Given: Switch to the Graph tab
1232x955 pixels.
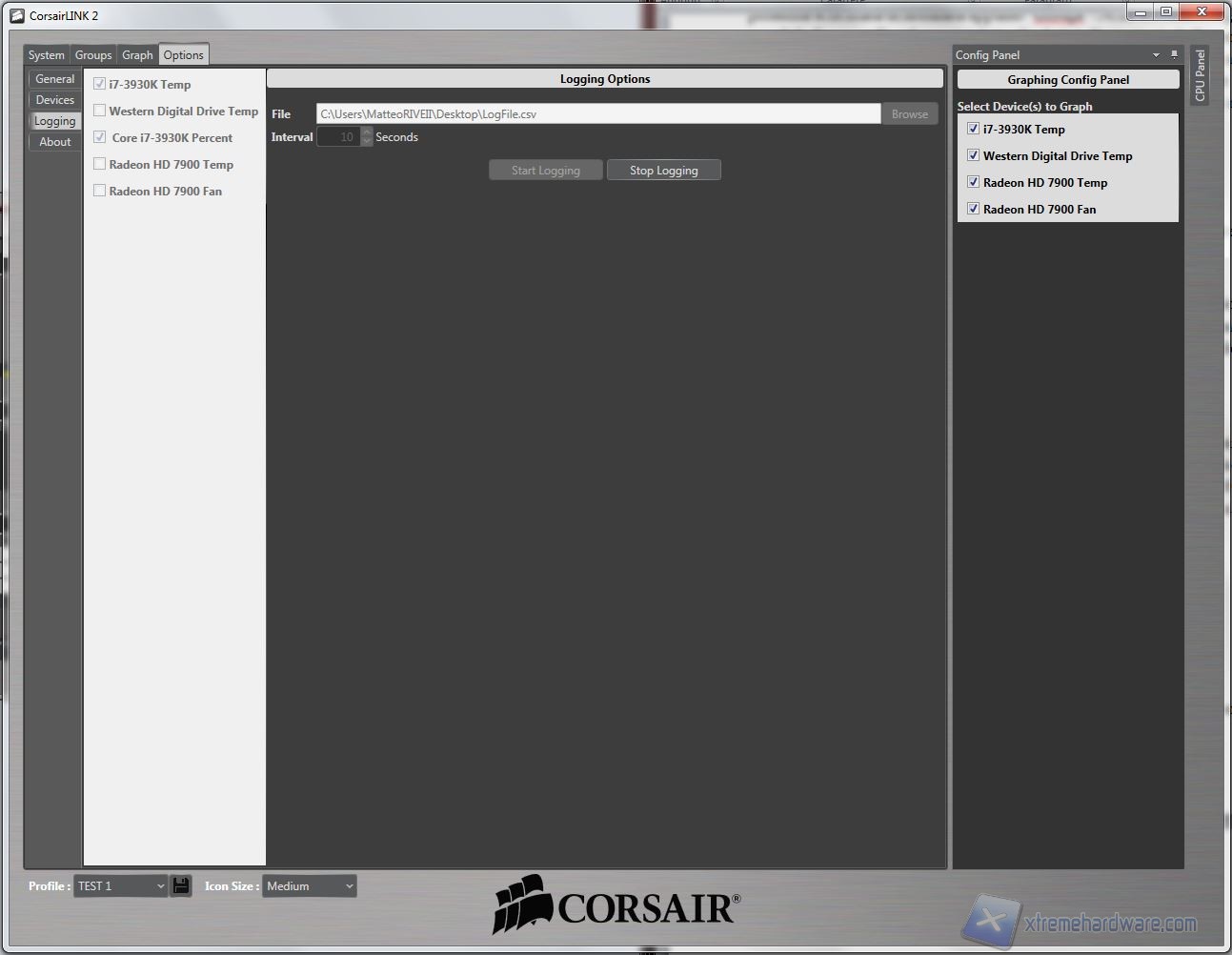Looking at the screenshot, I should tap(137, 55).
